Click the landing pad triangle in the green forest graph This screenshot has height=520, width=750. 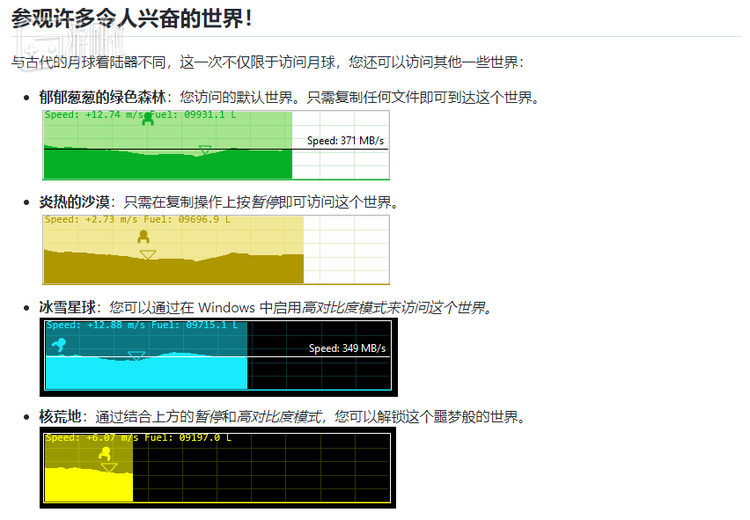204,150
